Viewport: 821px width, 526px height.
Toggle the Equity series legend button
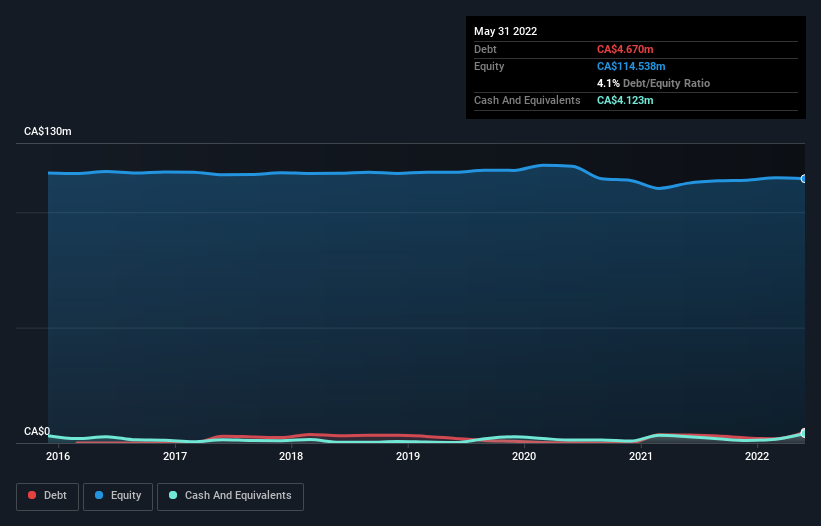coord(118,496)
